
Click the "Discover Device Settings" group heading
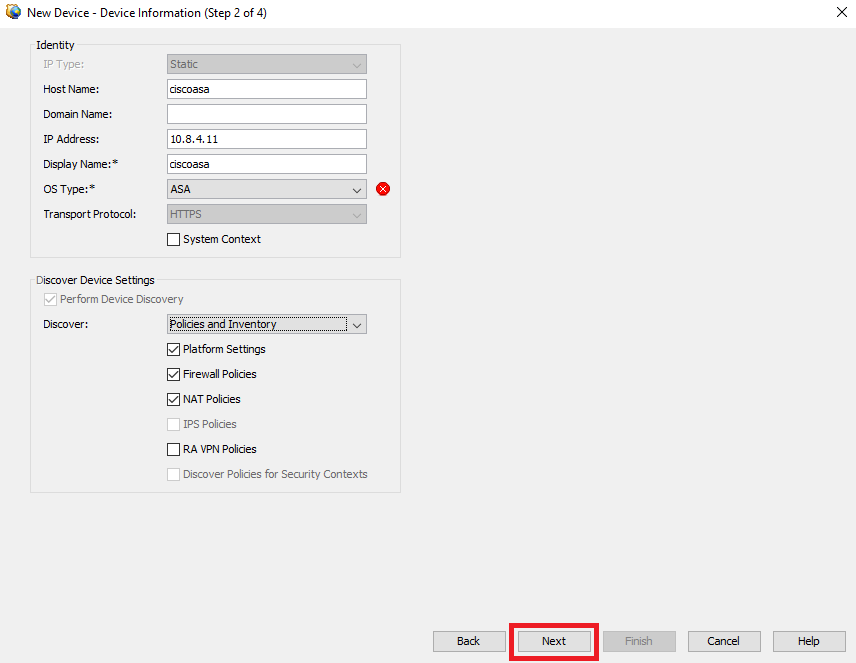(95, 280)
